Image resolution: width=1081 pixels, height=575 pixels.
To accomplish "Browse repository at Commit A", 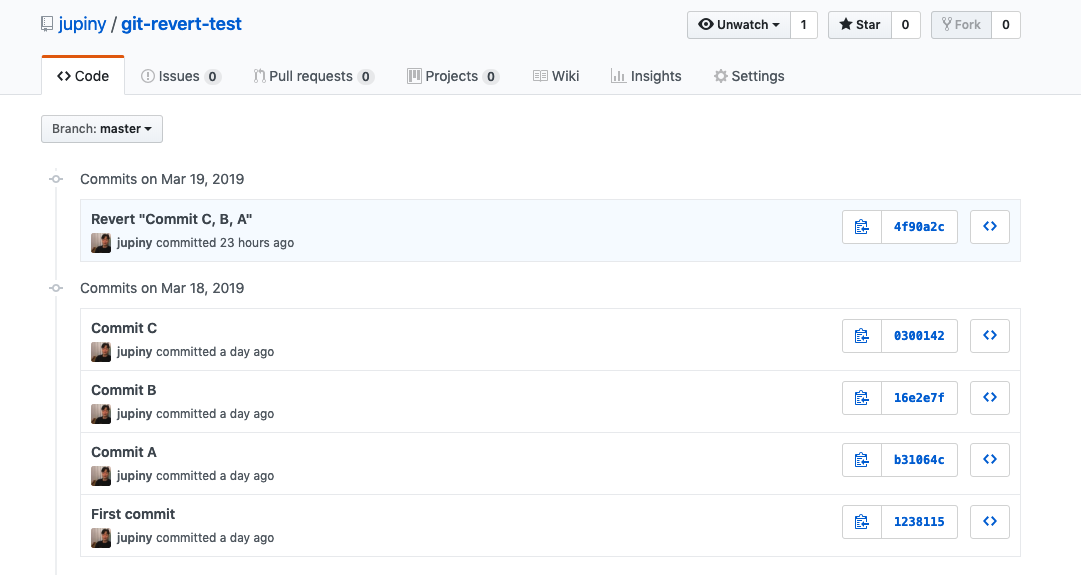I will (989, 460).
